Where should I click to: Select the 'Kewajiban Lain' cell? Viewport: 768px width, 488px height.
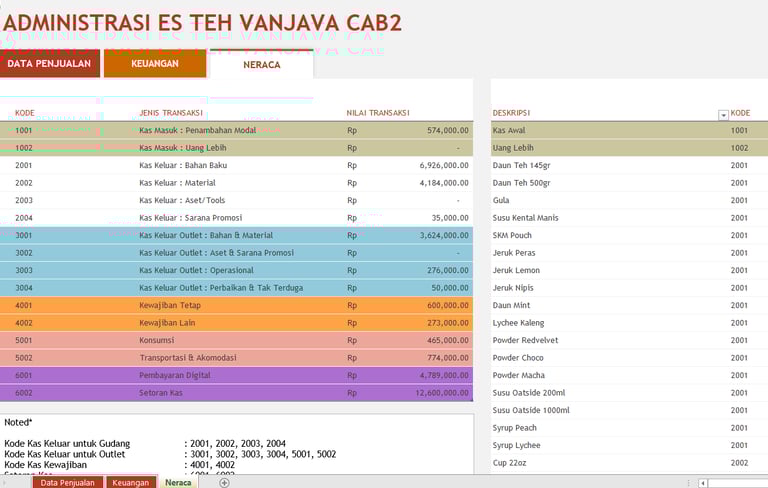tap(167, 323)
